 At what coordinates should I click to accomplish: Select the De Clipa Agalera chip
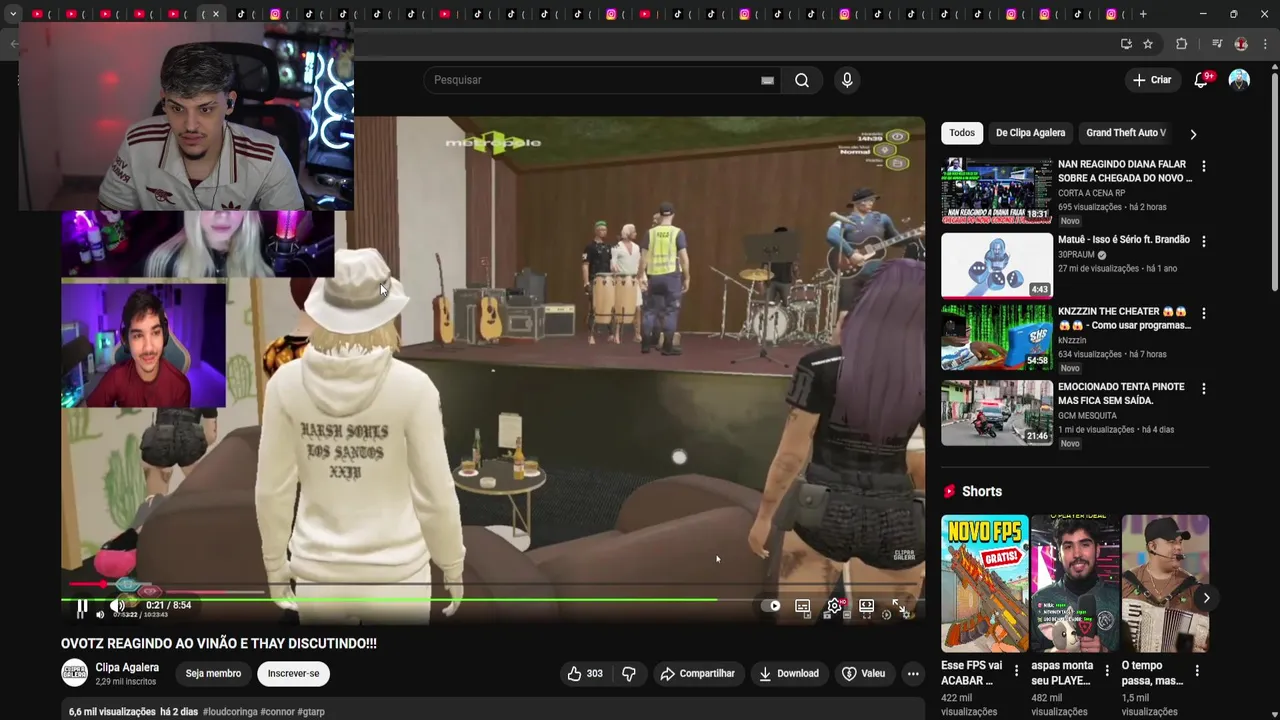click(1030, 133)
